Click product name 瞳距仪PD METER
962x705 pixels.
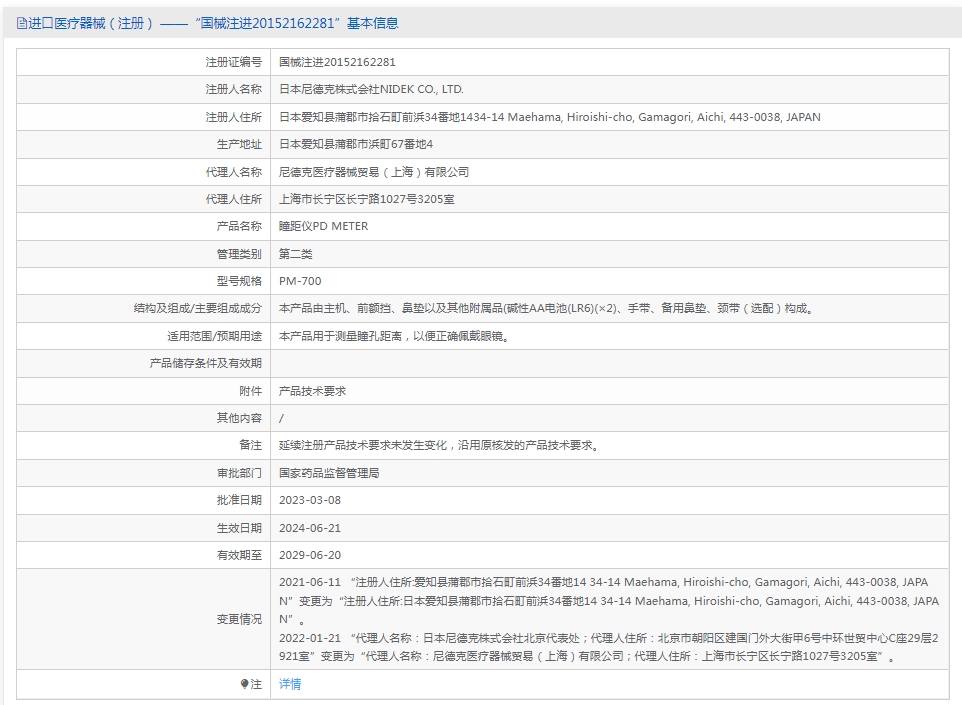pos(323,226)
